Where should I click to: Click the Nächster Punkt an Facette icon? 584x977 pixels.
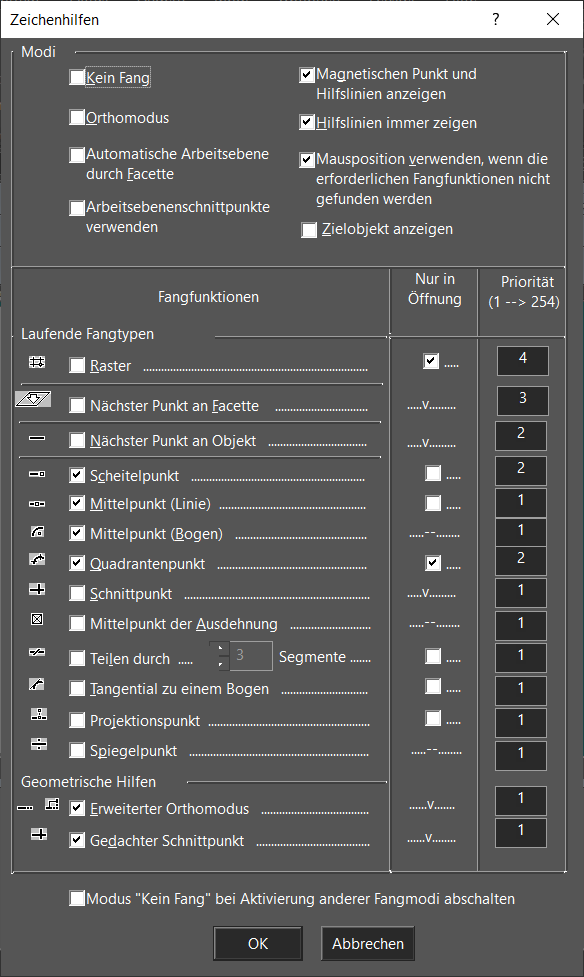(33, 399)
